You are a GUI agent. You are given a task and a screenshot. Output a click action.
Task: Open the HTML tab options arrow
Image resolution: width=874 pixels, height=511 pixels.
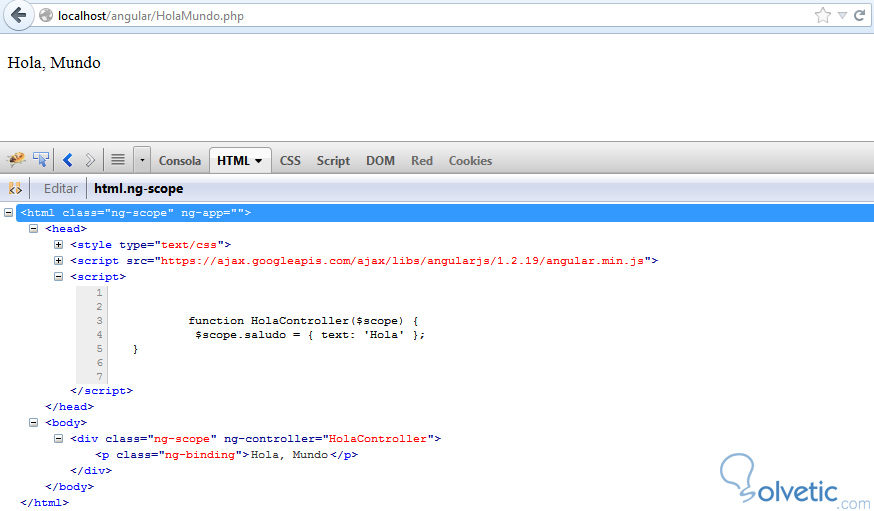[259, 161]
